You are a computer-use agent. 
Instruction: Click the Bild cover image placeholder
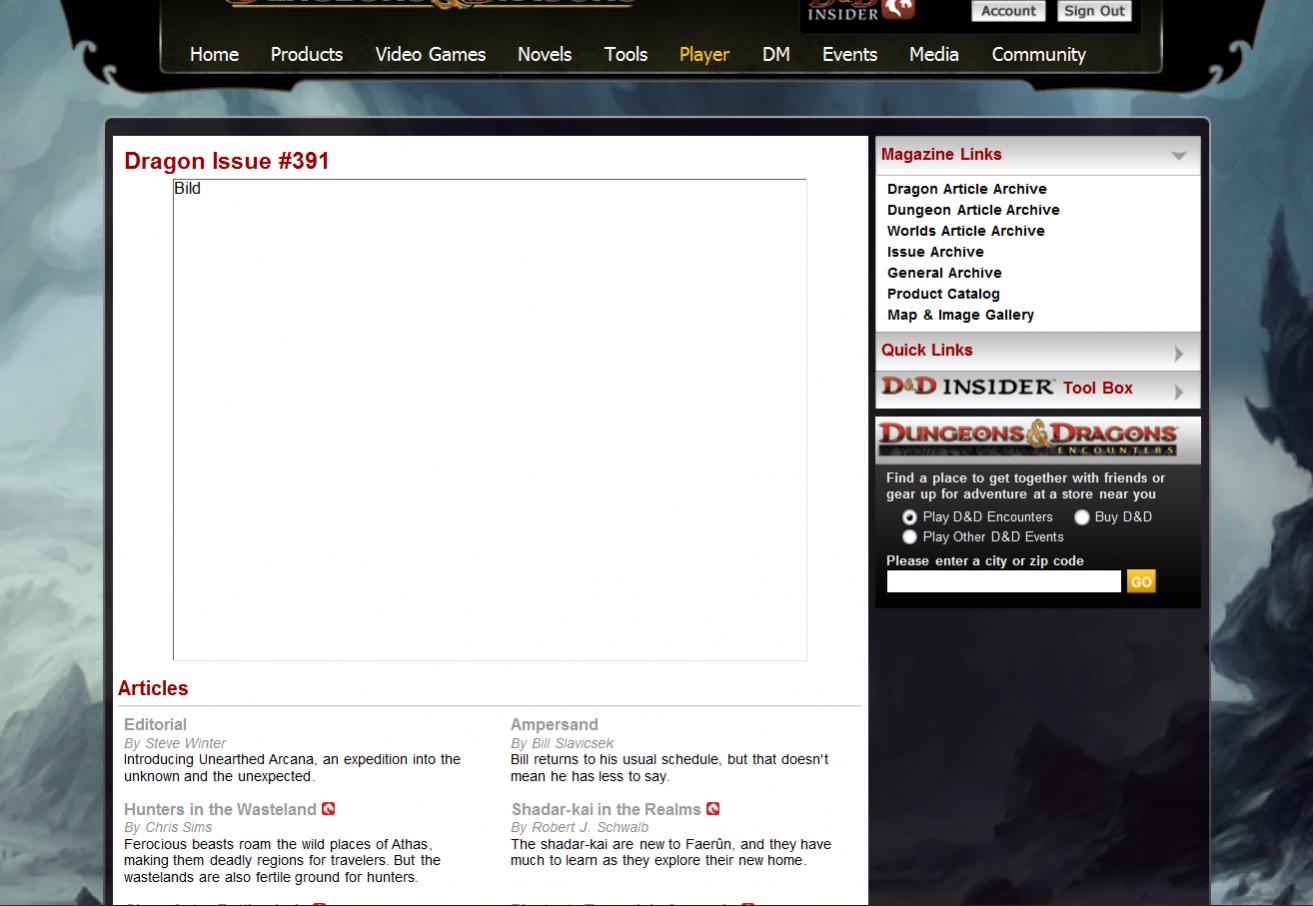tap(490, 420)
